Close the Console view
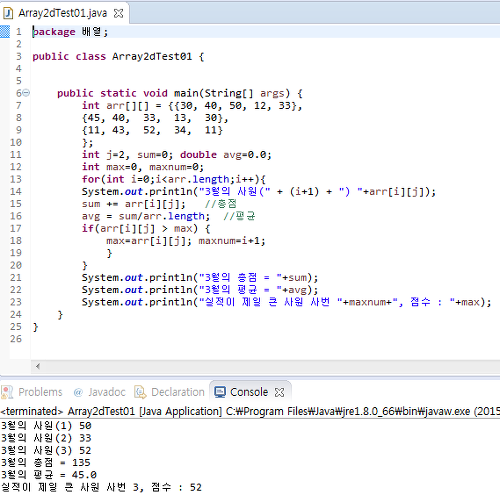This screenshot has height=495, width=500. (279, 392)
